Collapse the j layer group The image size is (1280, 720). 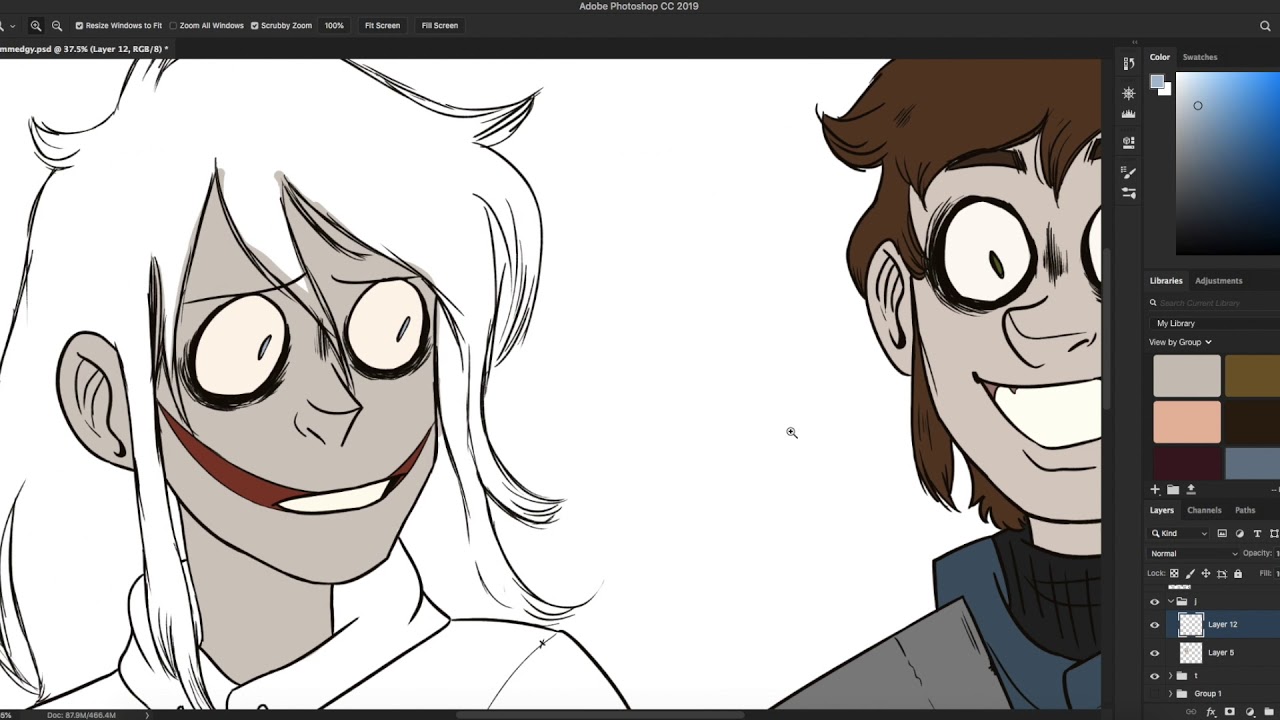click(x=1170, y=602)
